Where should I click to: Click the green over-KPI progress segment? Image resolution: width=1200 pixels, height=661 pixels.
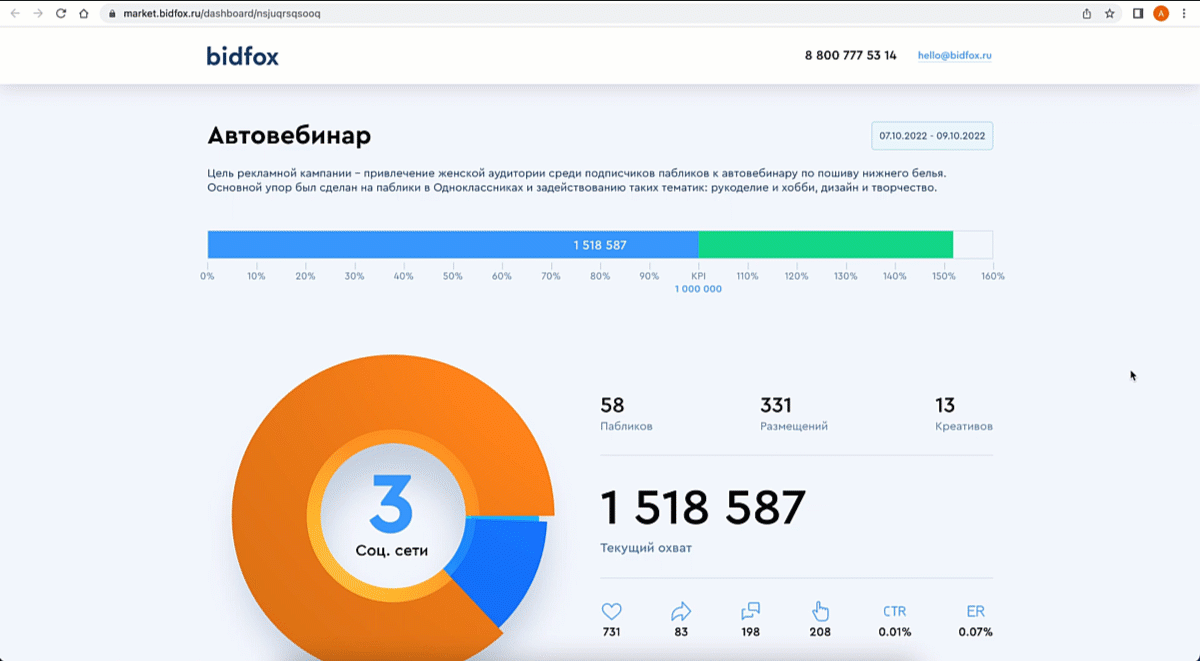[x=825, y=245]
